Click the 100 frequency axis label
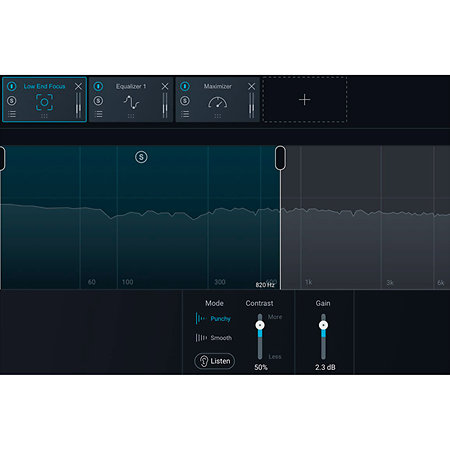The width and height of the screenshot is (450, 450). point(128,282)
